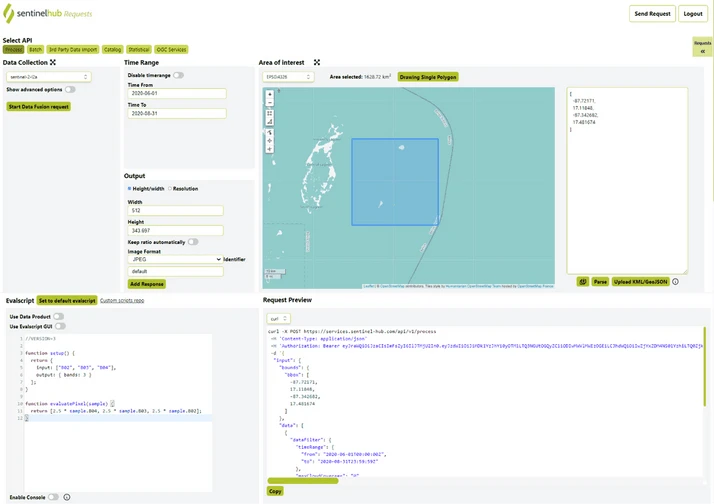Select the Batch API tab
The height and width of the screenshot is (504, 714).
(x=35, y=50)
